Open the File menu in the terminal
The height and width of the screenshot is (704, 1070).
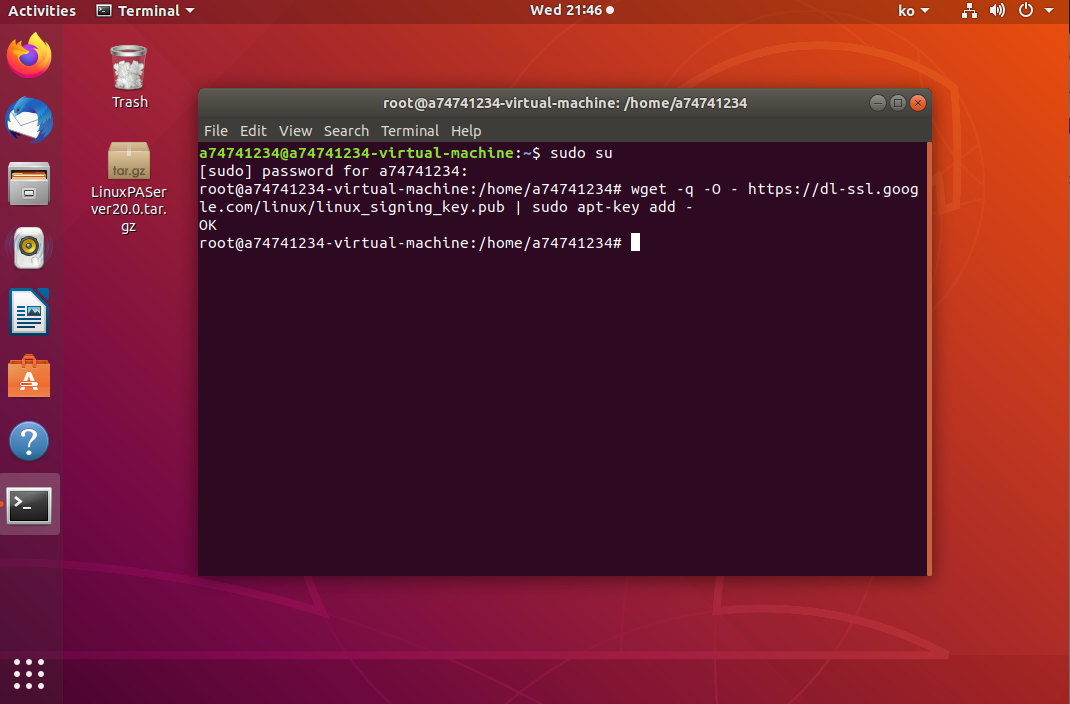coord(216,131)
